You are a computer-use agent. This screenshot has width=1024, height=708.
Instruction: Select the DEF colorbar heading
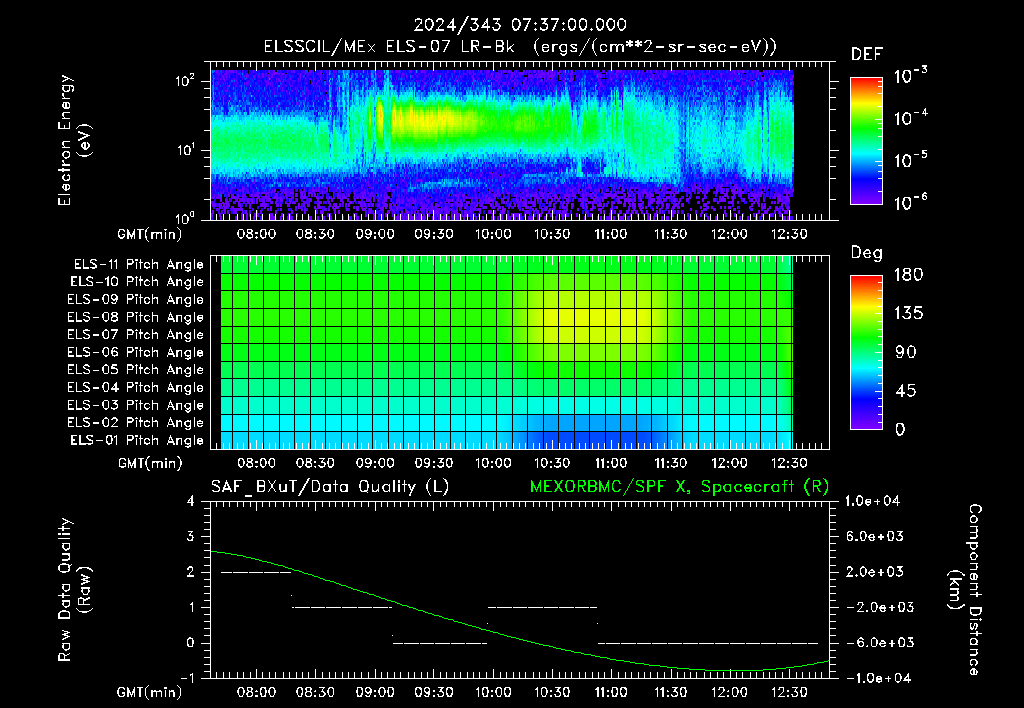(x=867, y=55)
